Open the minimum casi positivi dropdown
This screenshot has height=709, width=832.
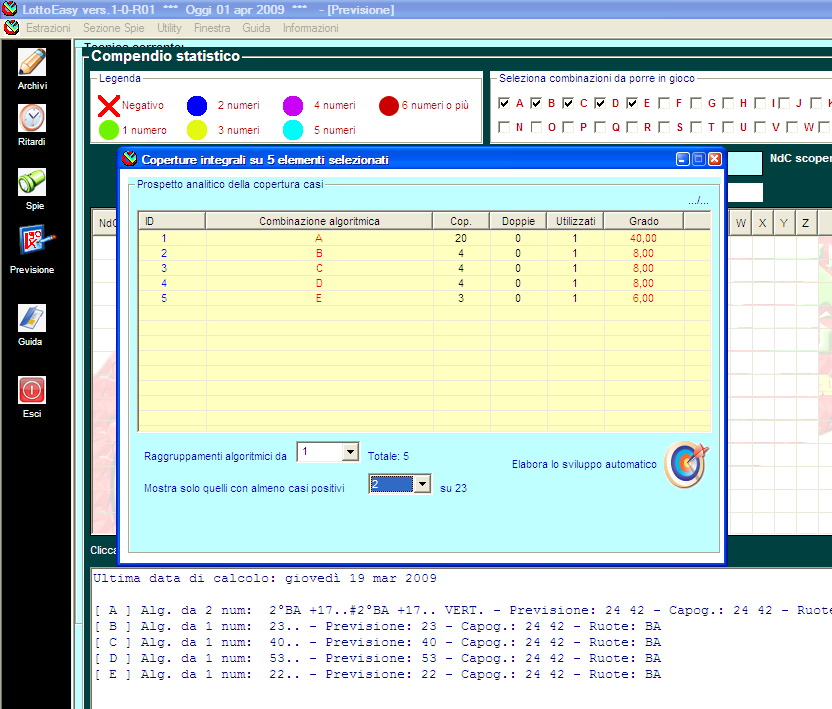click(422, 484)
